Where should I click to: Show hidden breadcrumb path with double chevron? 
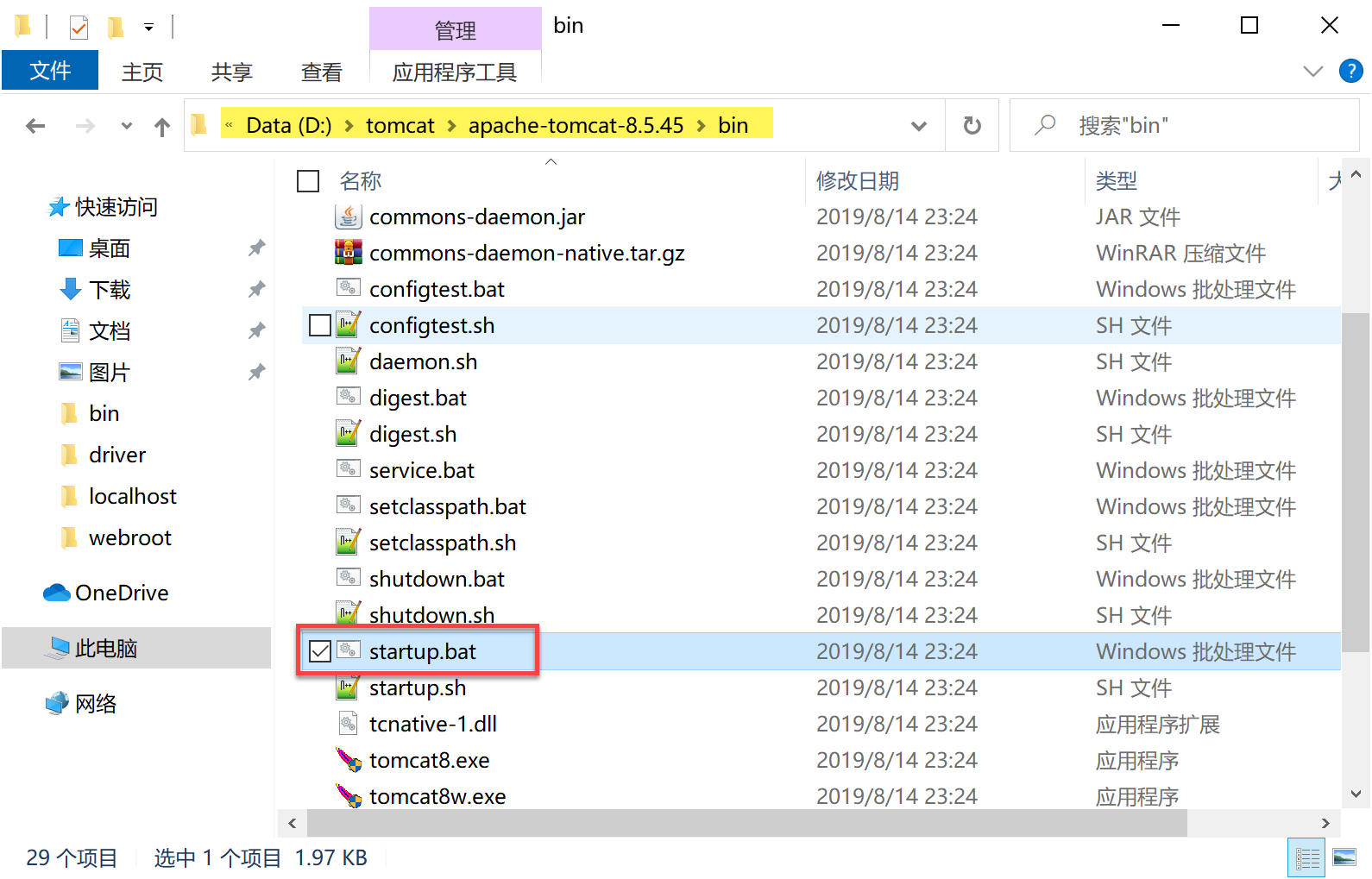(229, 125)
